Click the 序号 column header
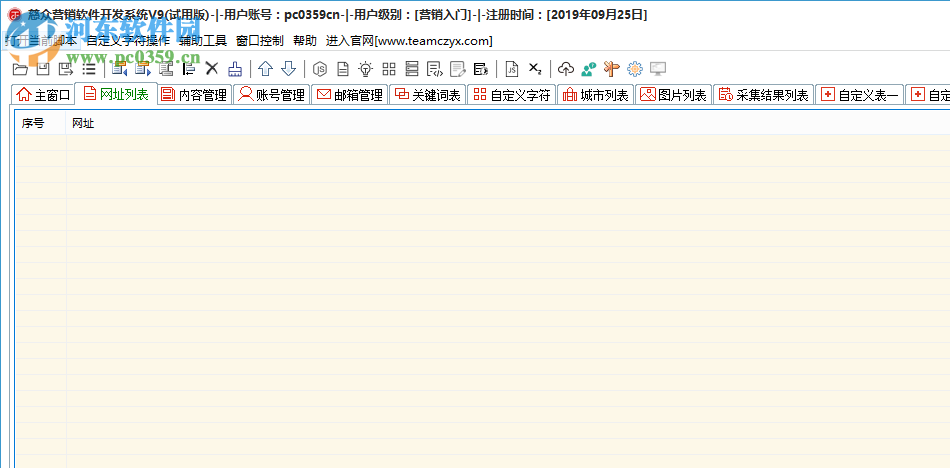Viewport: 950px width, 468px height. 41,124
